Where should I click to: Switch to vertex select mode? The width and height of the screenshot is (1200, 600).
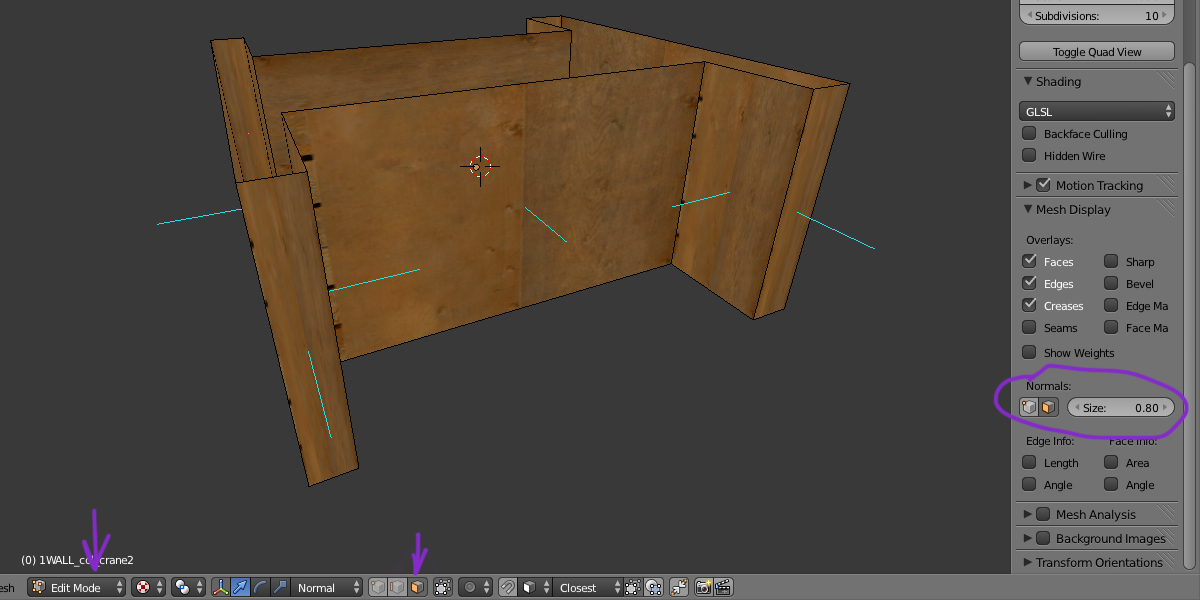pyautogui.click(x=379, y=588)
